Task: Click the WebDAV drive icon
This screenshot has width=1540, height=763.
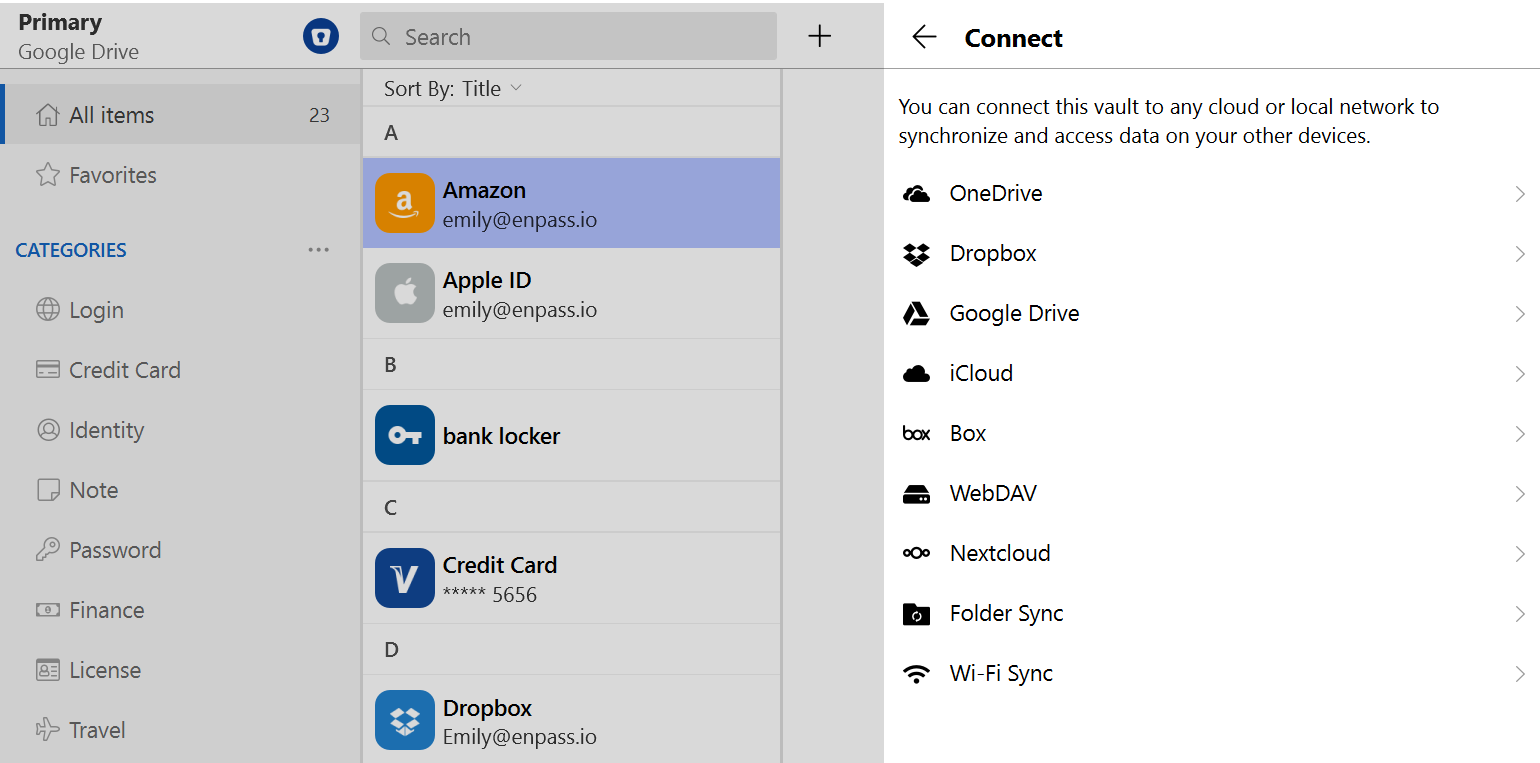Action: [916, 494]
